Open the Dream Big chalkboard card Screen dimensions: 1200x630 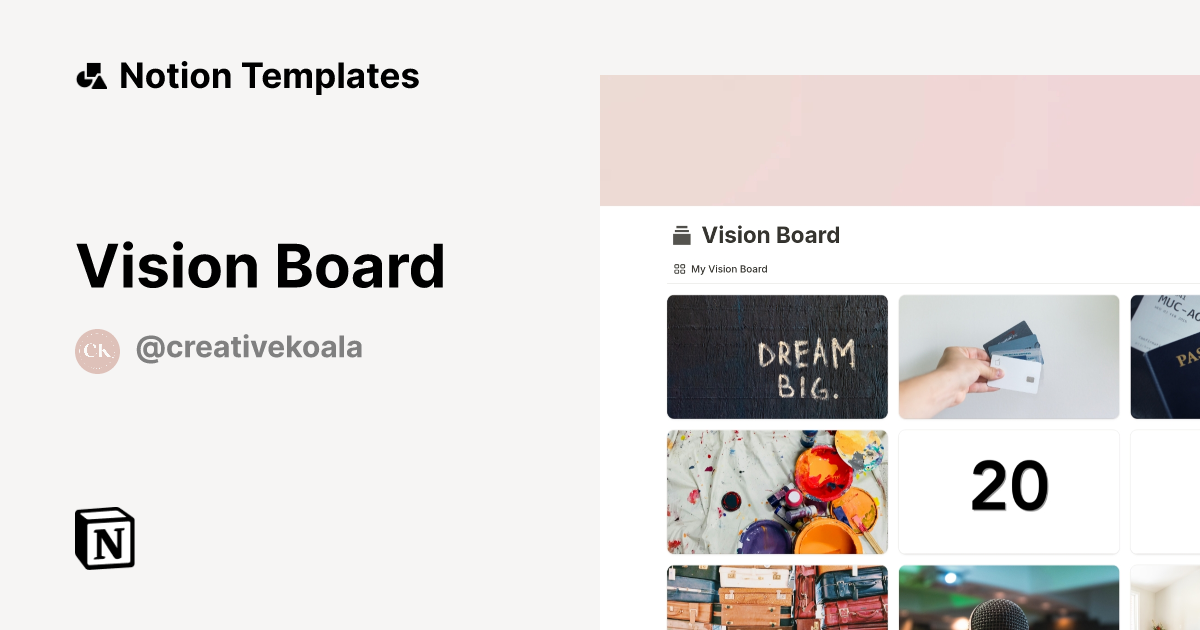coord(777,357)
